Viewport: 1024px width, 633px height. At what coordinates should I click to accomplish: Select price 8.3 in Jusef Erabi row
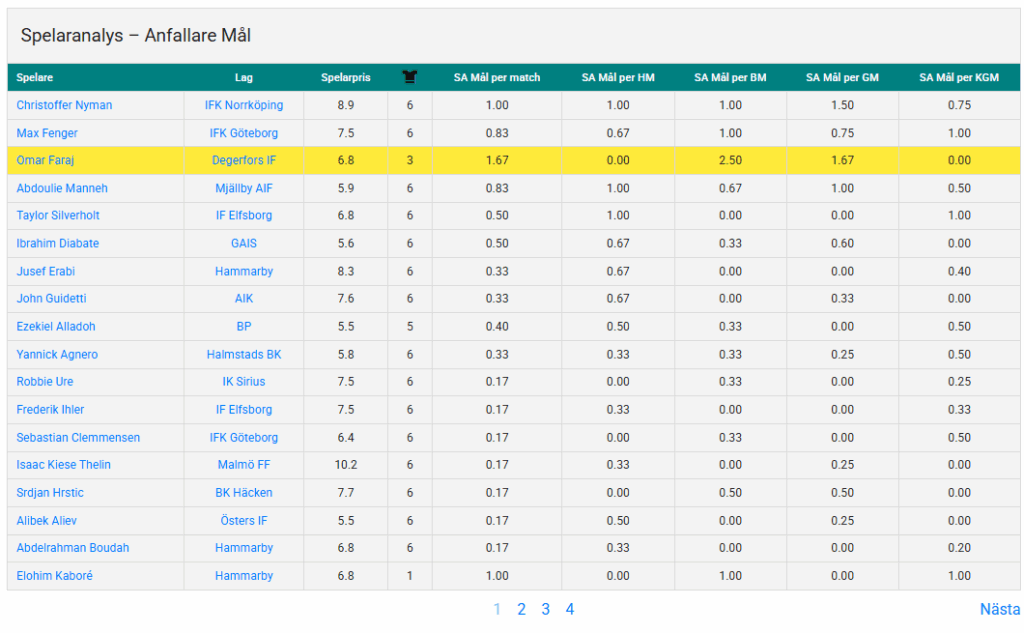pyautogui.click(x=345, y=271)
